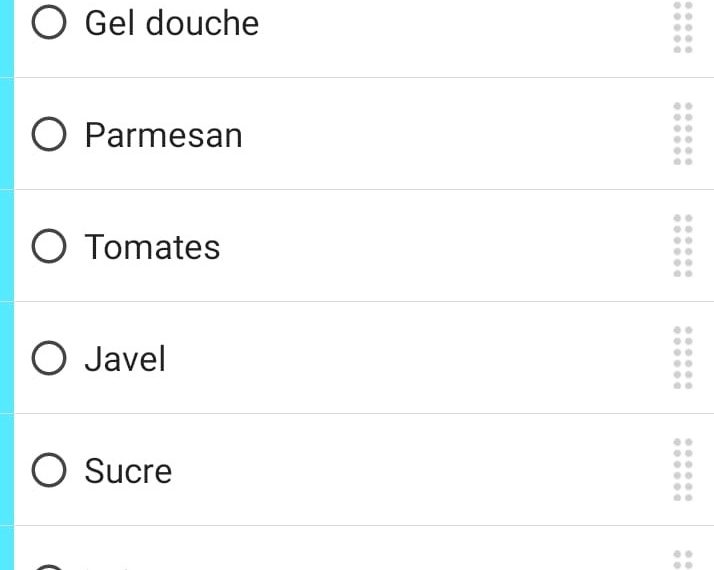This screenshot has height=570, width=714.
Task: Click the handle of the item below Sucre
Action: coord(683,560)
